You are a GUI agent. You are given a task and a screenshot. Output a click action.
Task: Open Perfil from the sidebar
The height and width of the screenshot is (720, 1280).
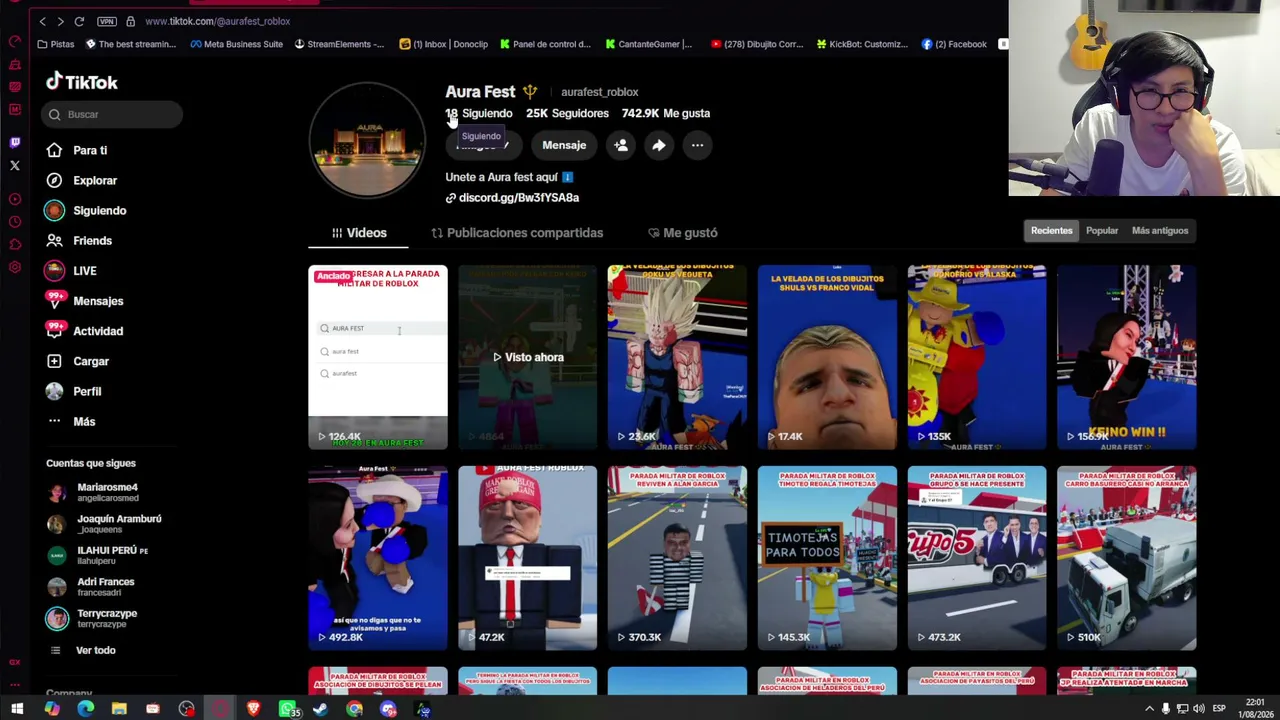(87, 391)
